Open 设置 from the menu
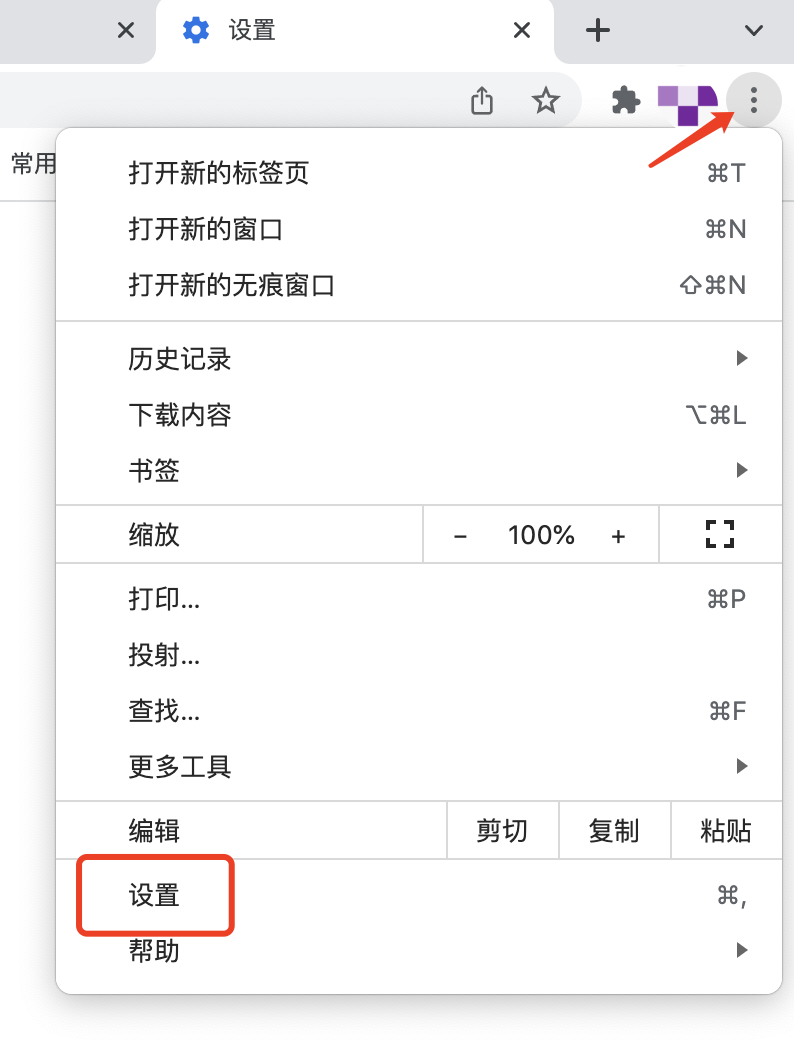794x1048 pixels. click(155, 895)
